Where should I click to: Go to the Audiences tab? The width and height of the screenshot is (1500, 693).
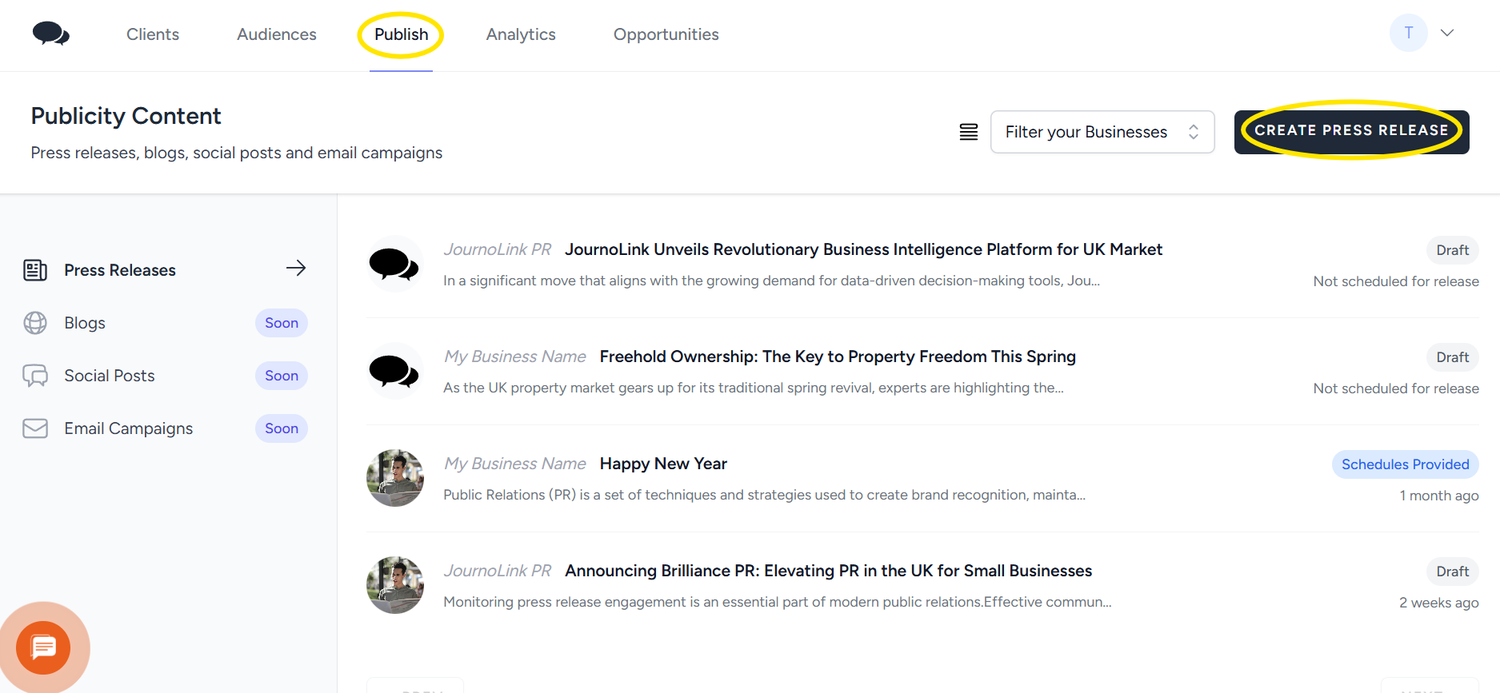tap(277, 34)
